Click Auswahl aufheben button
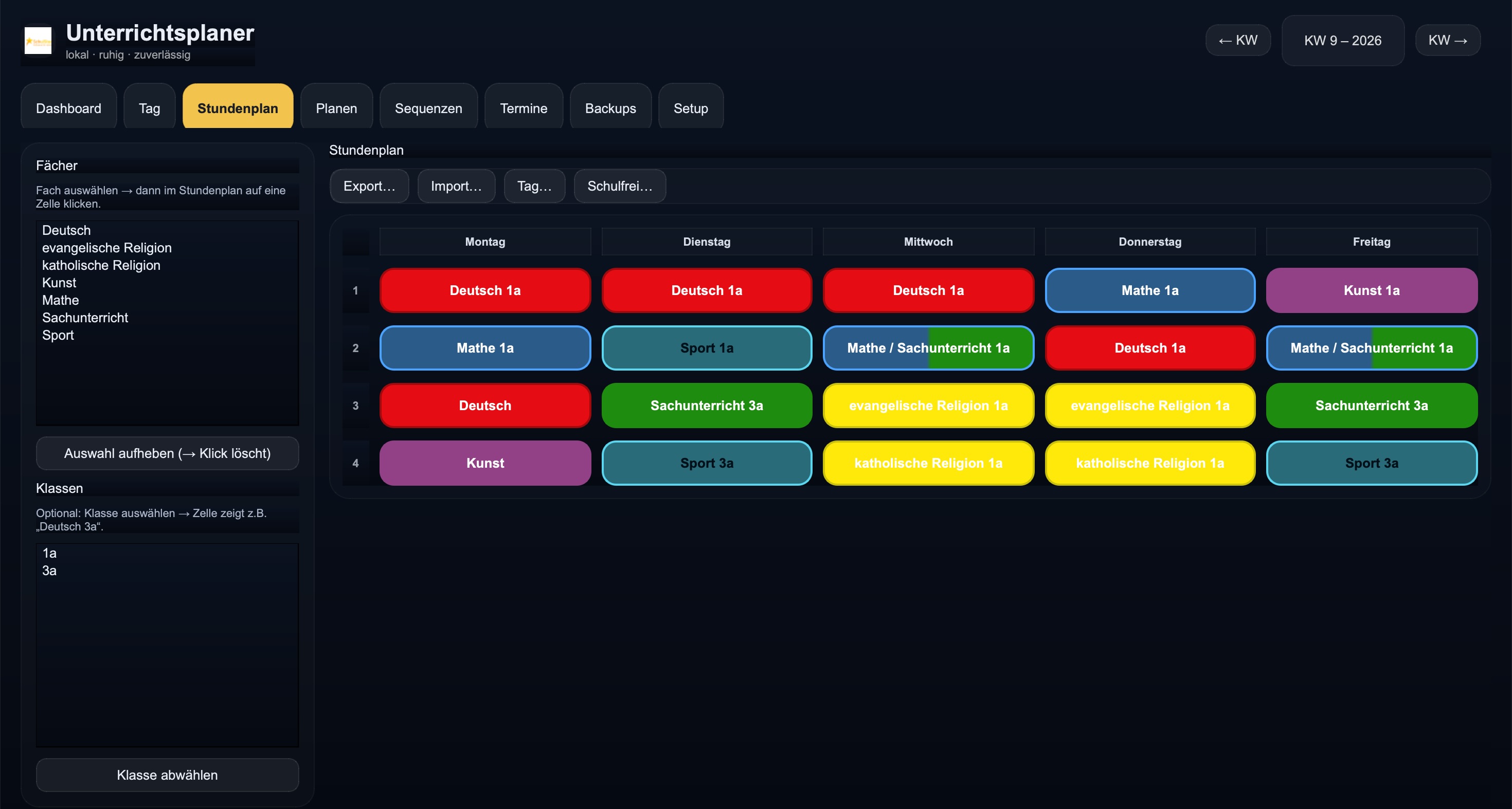1512x809 pixels. (x=167, y=453)
